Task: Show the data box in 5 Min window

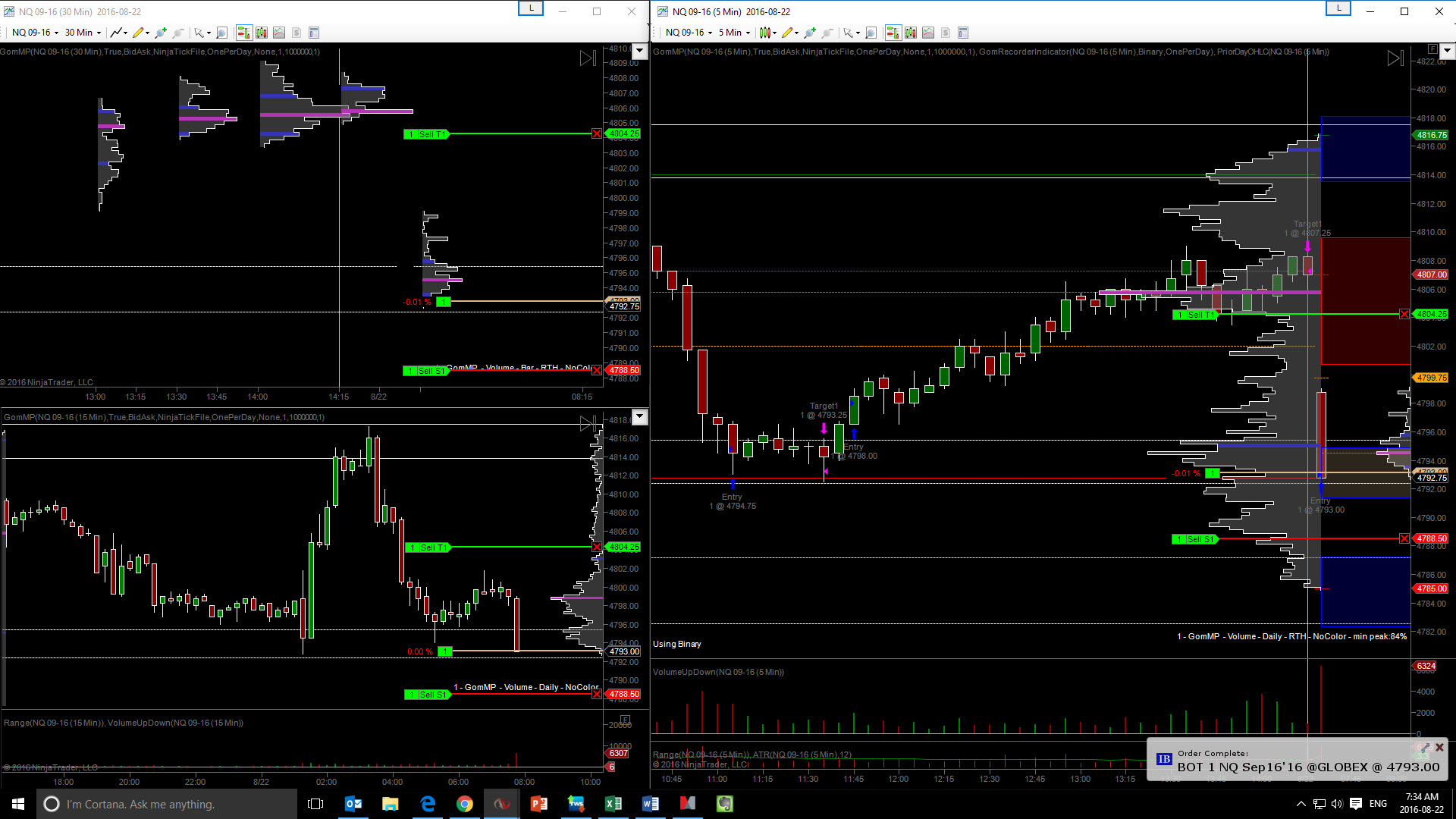Action: coord(871,33)
